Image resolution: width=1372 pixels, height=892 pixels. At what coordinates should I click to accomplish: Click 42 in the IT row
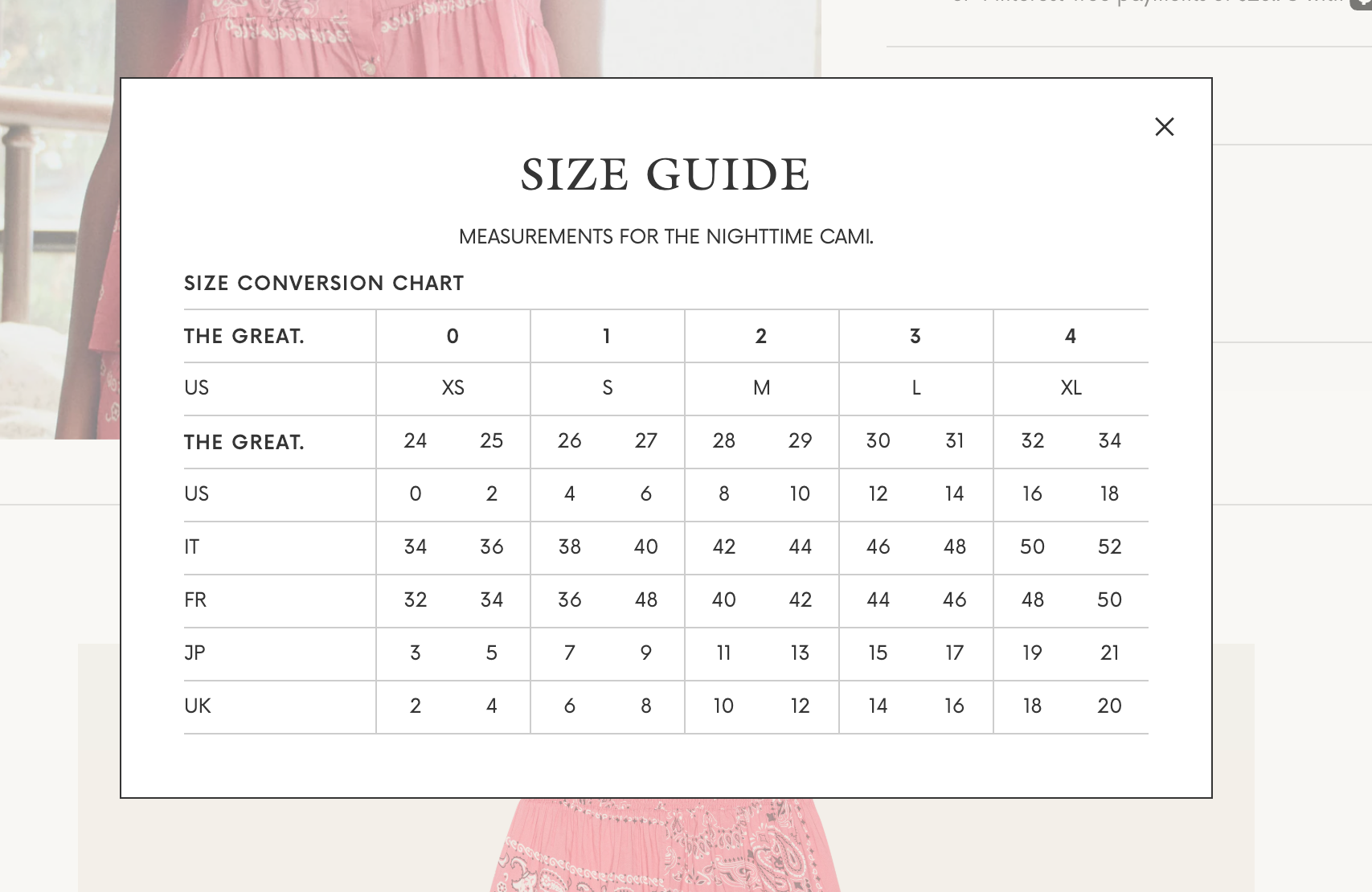pos(723,546)
